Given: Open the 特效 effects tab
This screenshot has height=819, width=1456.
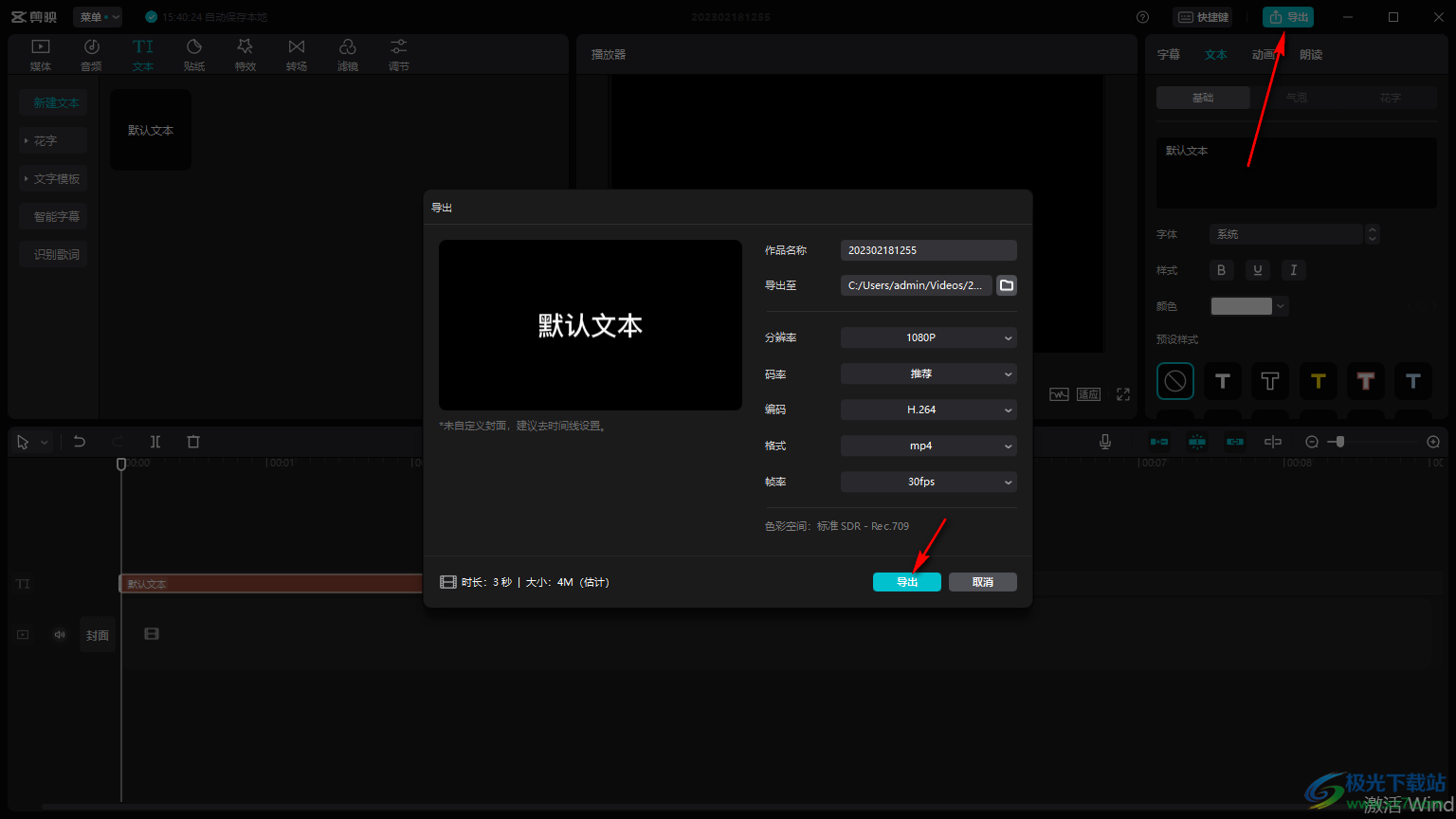Looking at the screenshot, I should coord(246,55).
